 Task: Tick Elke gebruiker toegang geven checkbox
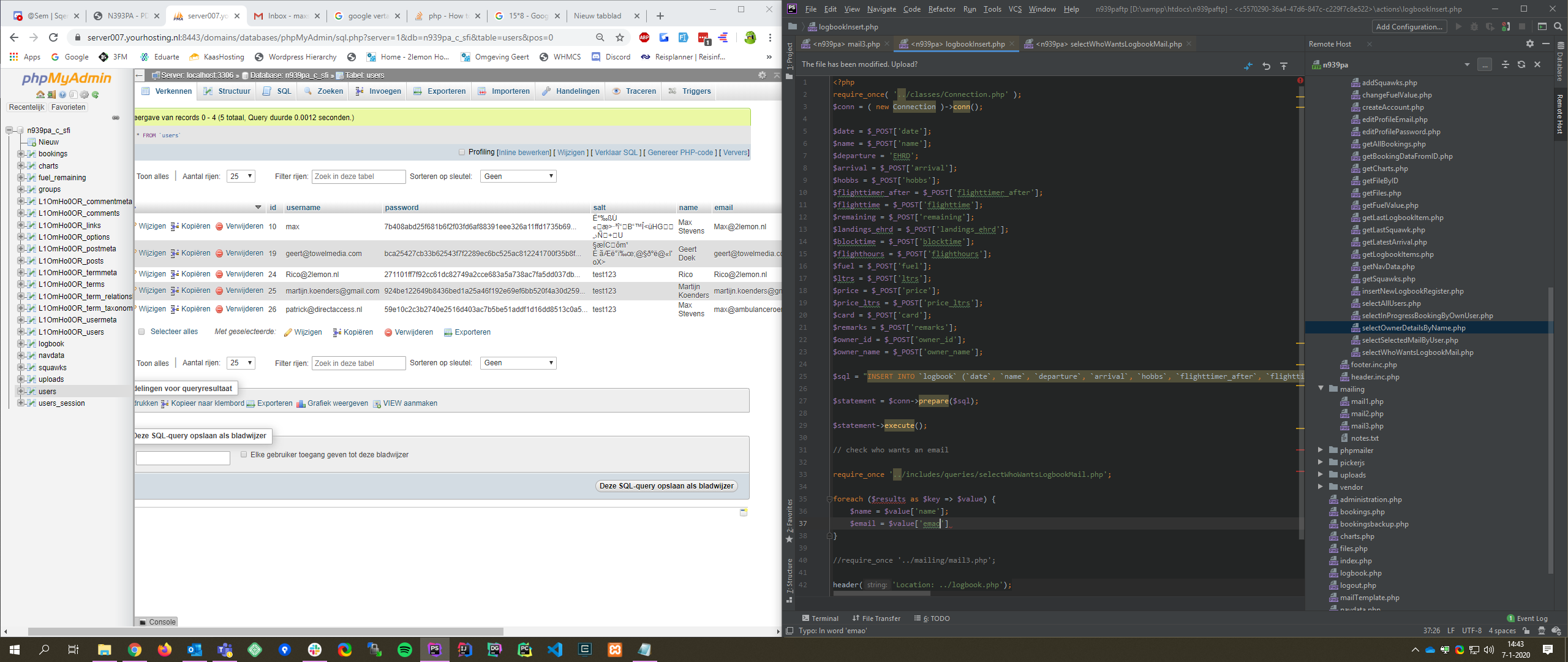tap(244, 454)
